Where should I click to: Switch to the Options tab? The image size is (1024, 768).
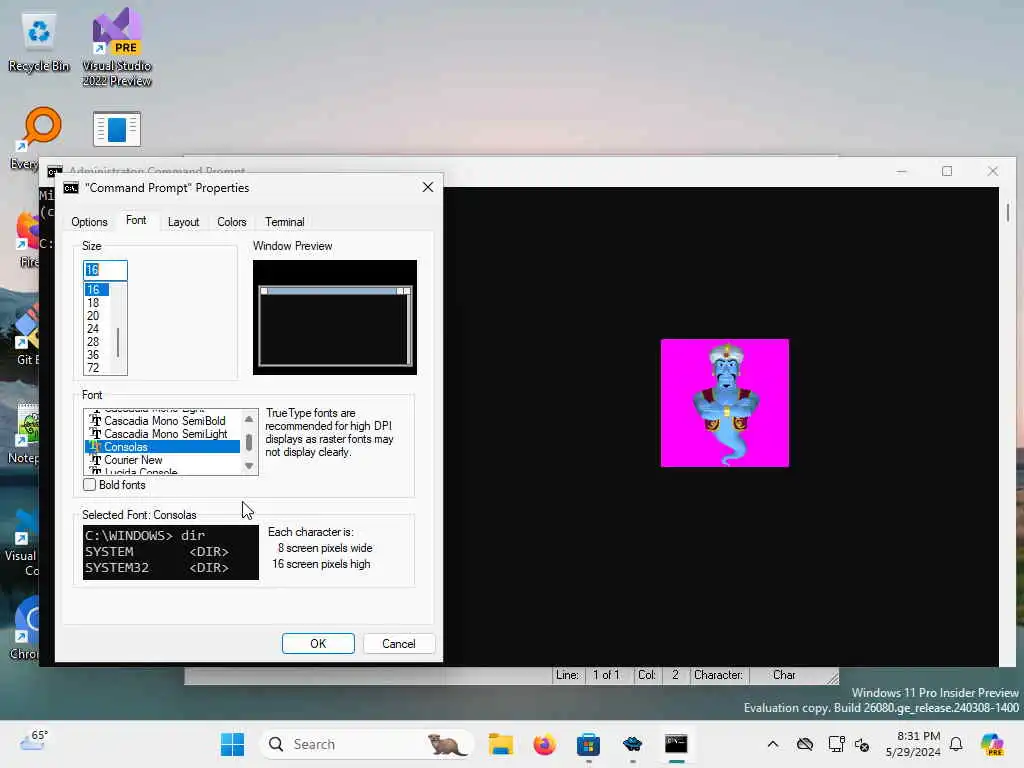[89, 222]
